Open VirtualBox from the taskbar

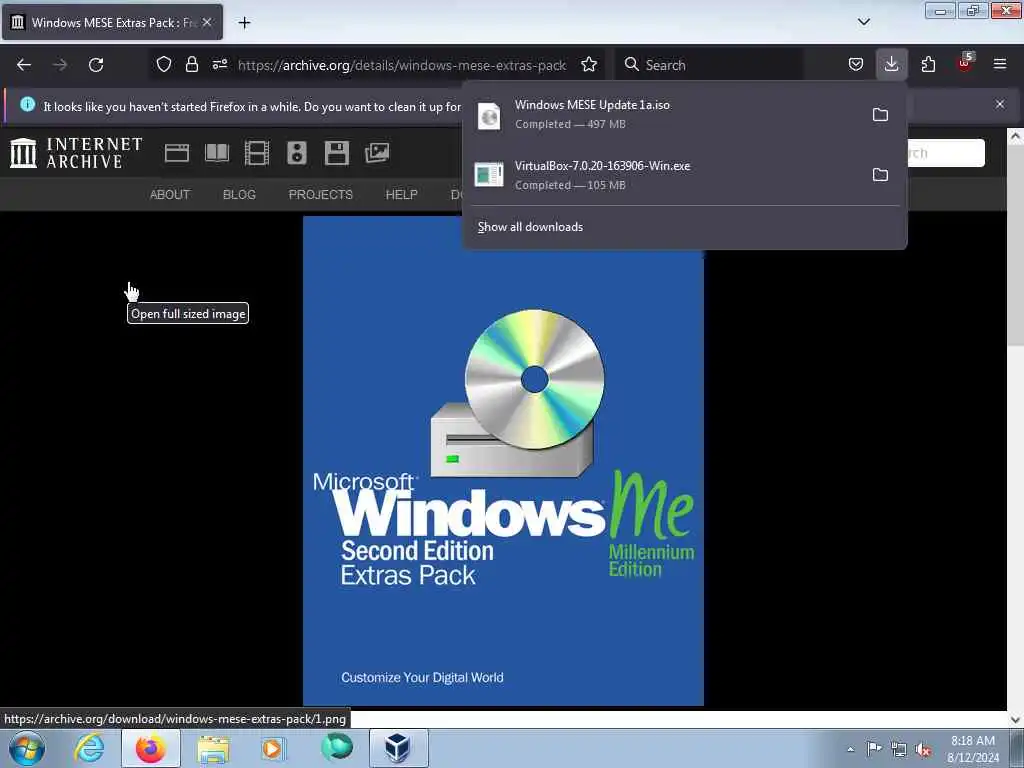[398, 748]
